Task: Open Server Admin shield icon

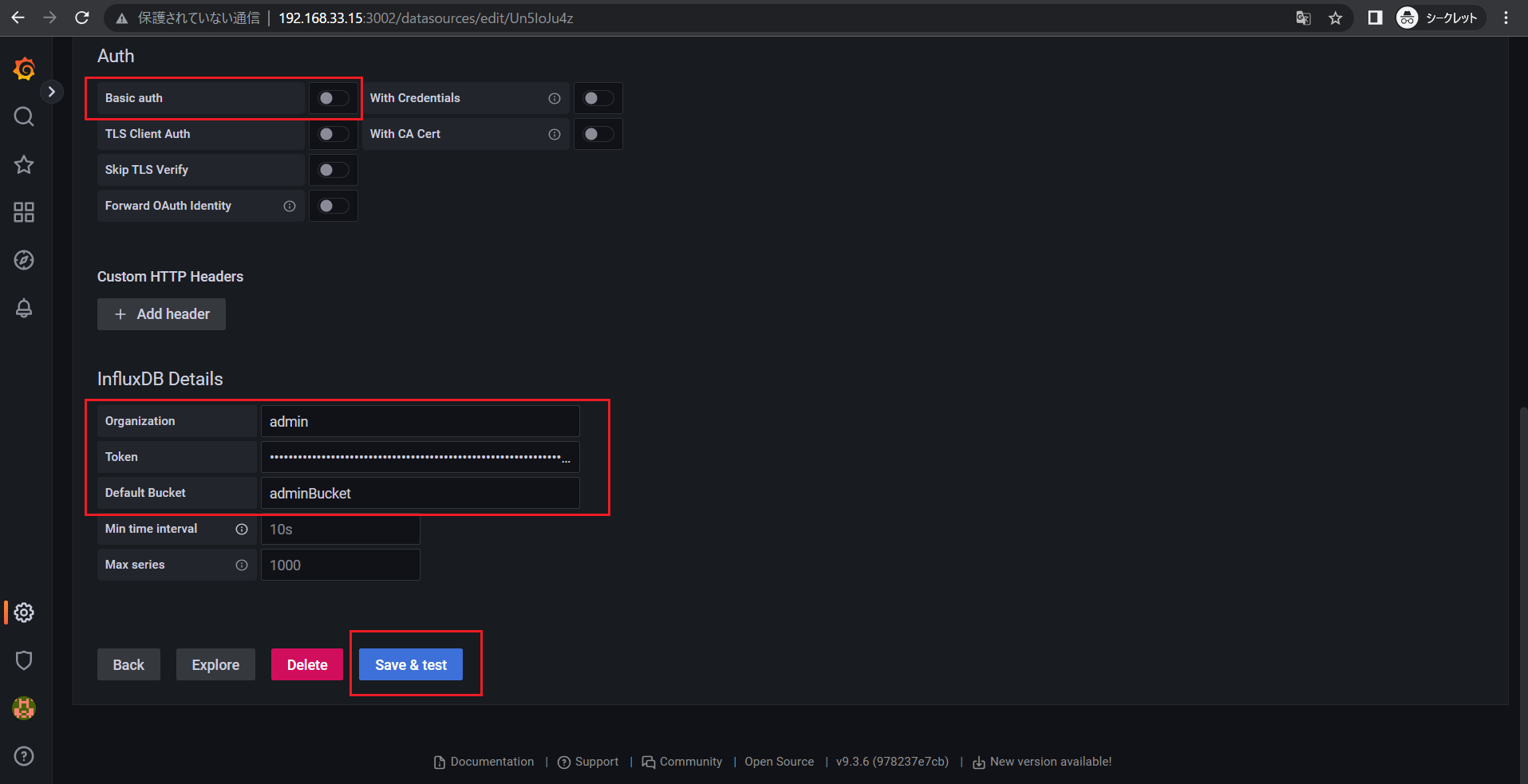Action: coord(24,660)
